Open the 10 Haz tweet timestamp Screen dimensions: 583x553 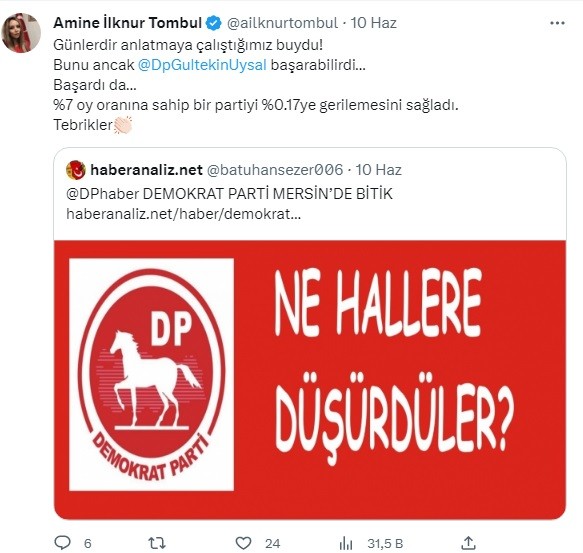click(x=373, y=23)
